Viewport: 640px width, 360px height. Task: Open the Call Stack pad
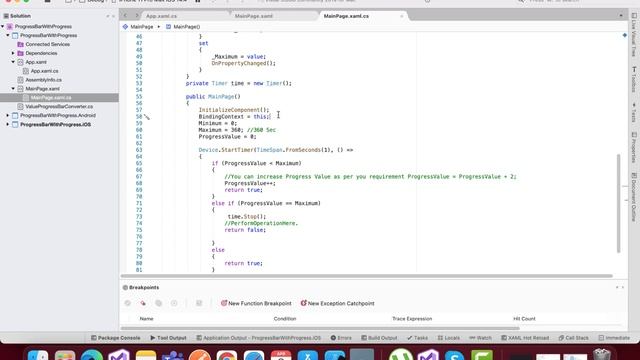tap(573, 338)
